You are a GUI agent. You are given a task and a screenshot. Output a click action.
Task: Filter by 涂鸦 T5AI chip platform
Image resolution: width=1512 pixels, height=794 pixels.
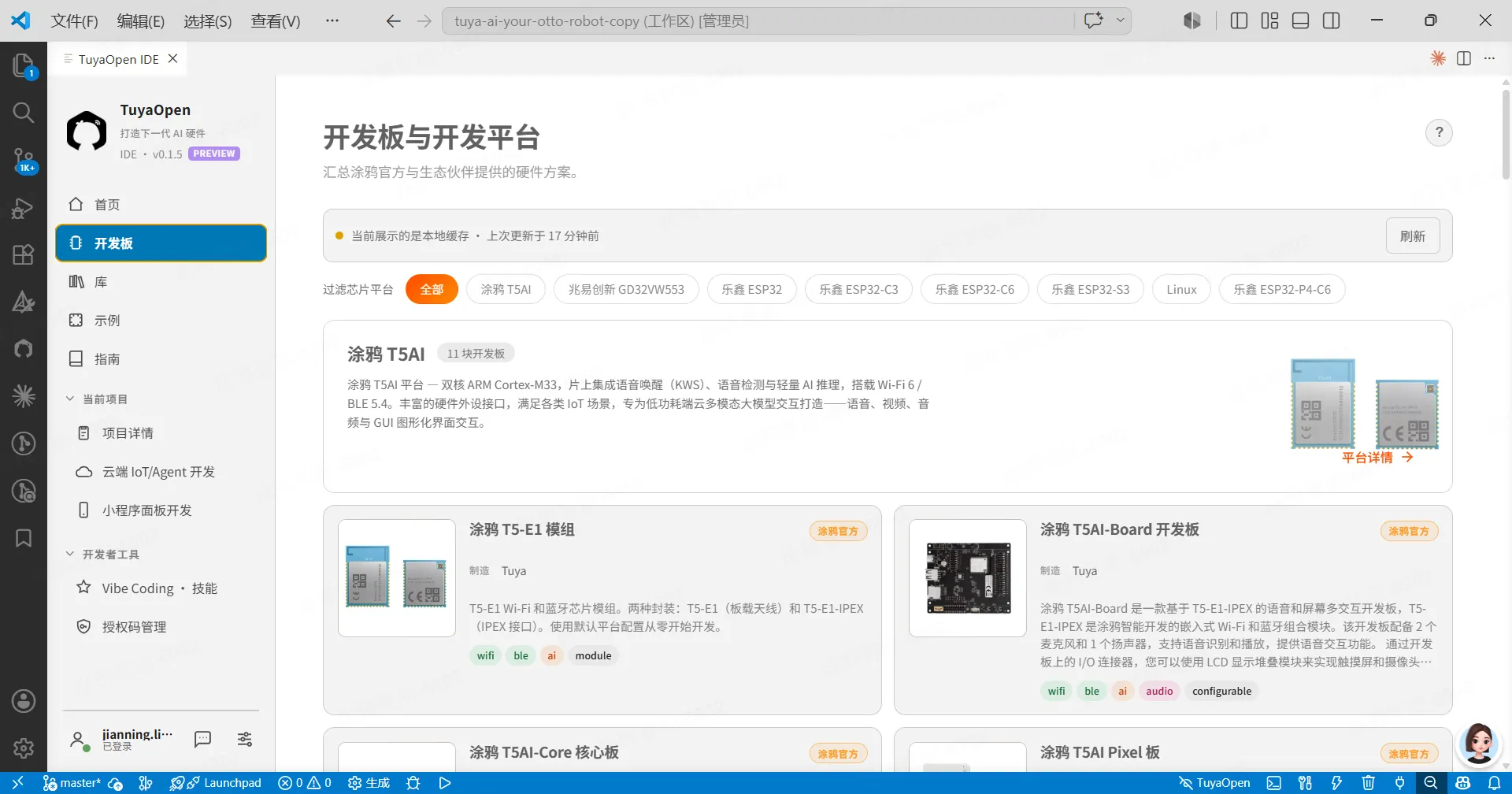506,289
